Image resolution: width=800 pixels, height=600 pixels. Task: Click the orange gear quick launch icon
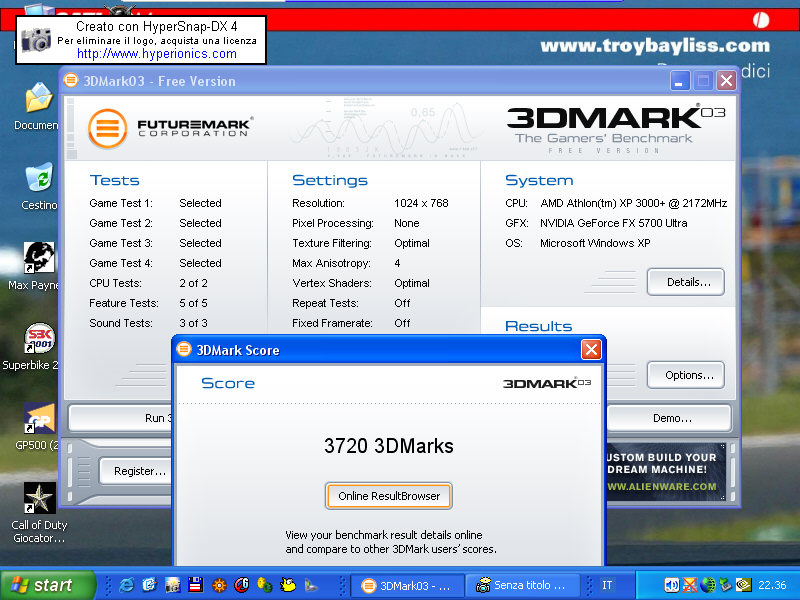(219, 585)
